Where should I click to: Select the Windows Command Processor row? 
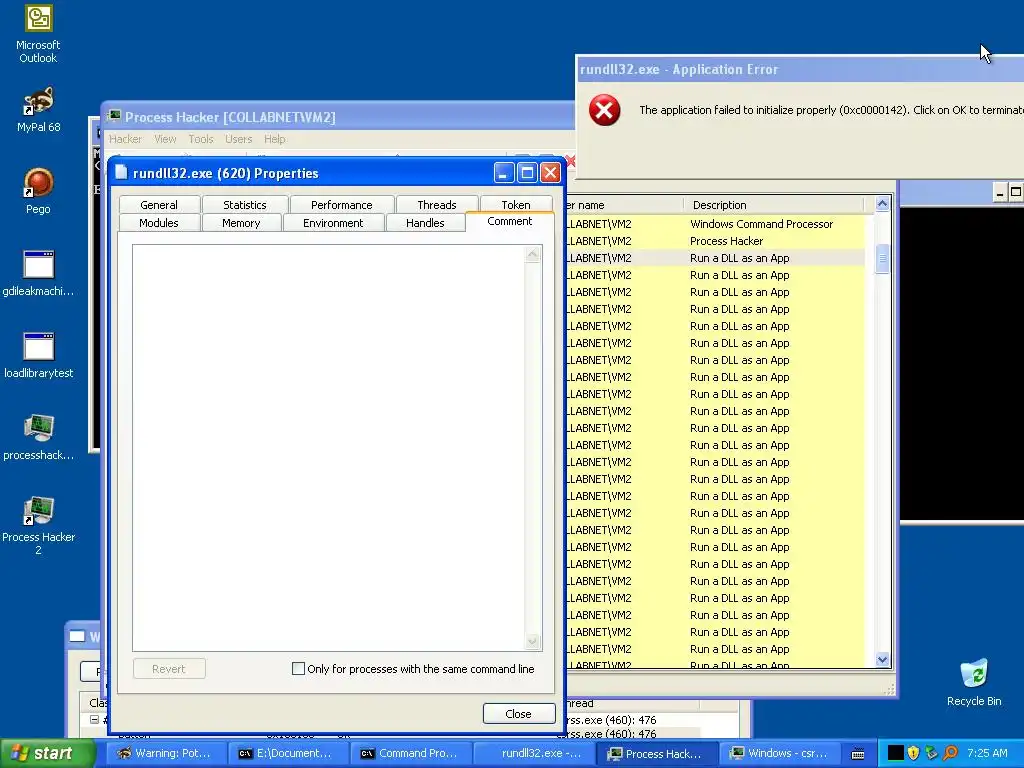(x=715, y=224)
